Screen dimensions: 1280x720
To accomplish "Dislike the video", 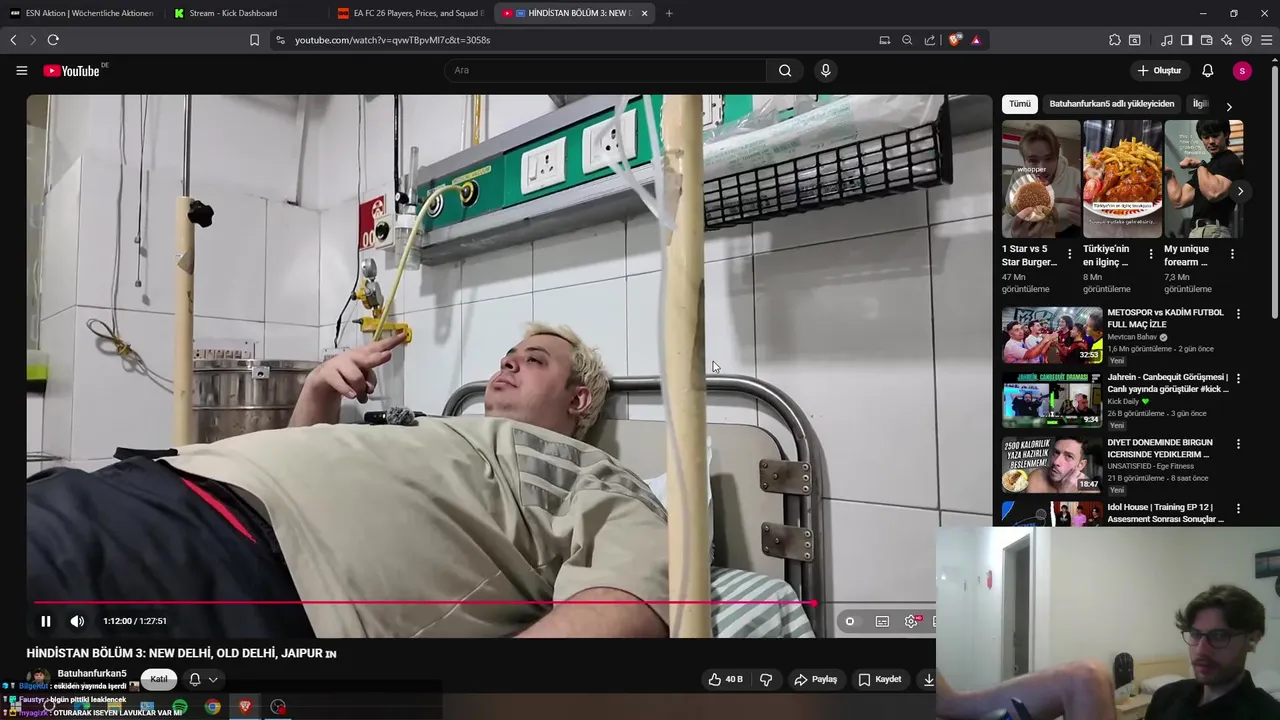I will pos(766,679).
